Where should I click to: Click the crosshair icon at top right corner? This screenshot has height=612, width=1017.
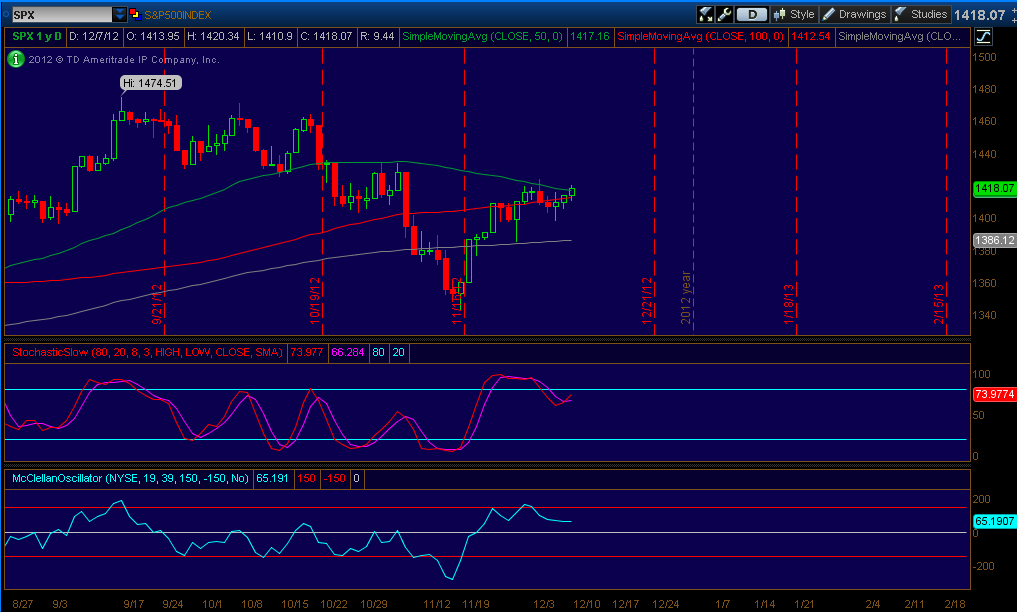coord(1014,14)
